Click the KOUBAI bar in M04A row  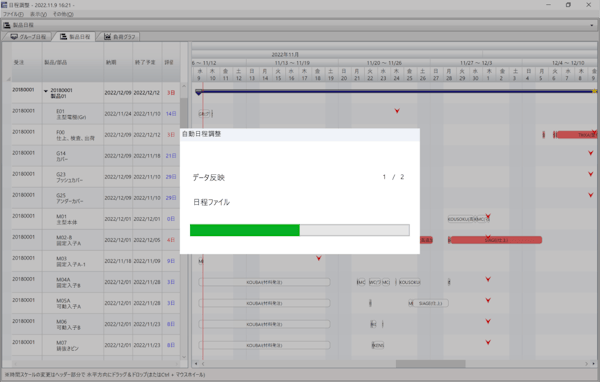pyautogui.click(x=264, y=282)
